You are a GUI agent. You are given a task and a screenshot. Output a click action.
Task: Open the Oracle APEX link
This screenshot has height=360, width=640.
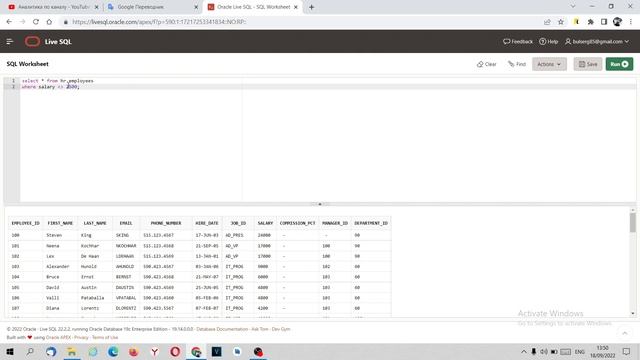[58, 338]
